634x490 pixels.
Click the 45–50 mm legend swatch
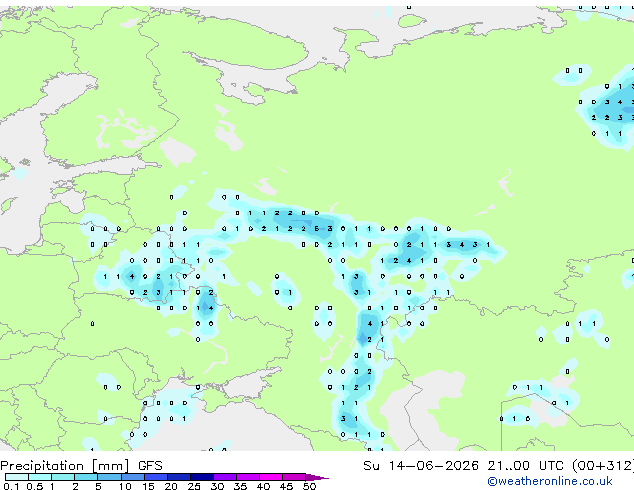click(x=294, y=477)
